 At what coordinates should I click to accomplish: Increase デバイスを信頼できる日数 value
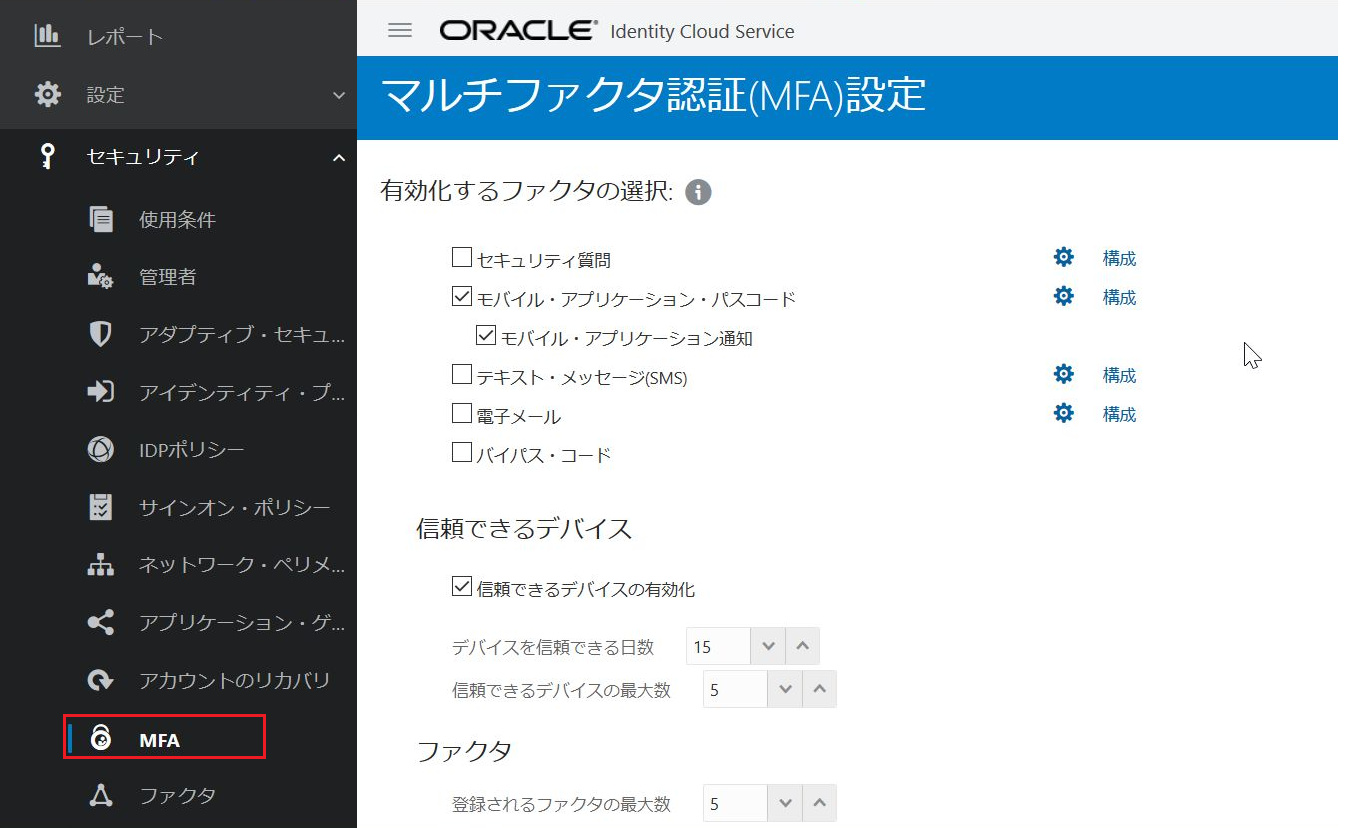(x=802, y=646)
